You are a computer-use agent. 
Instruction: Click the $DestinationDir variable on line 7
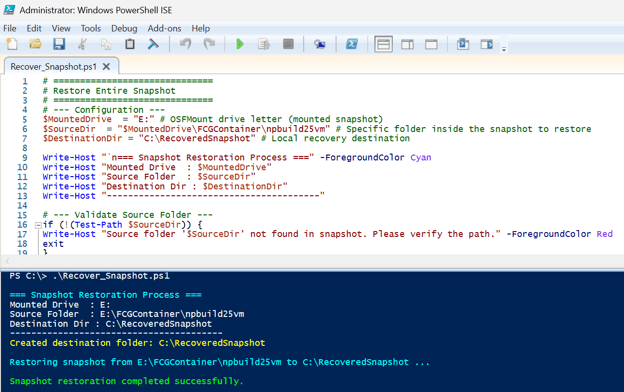(82, 138)
